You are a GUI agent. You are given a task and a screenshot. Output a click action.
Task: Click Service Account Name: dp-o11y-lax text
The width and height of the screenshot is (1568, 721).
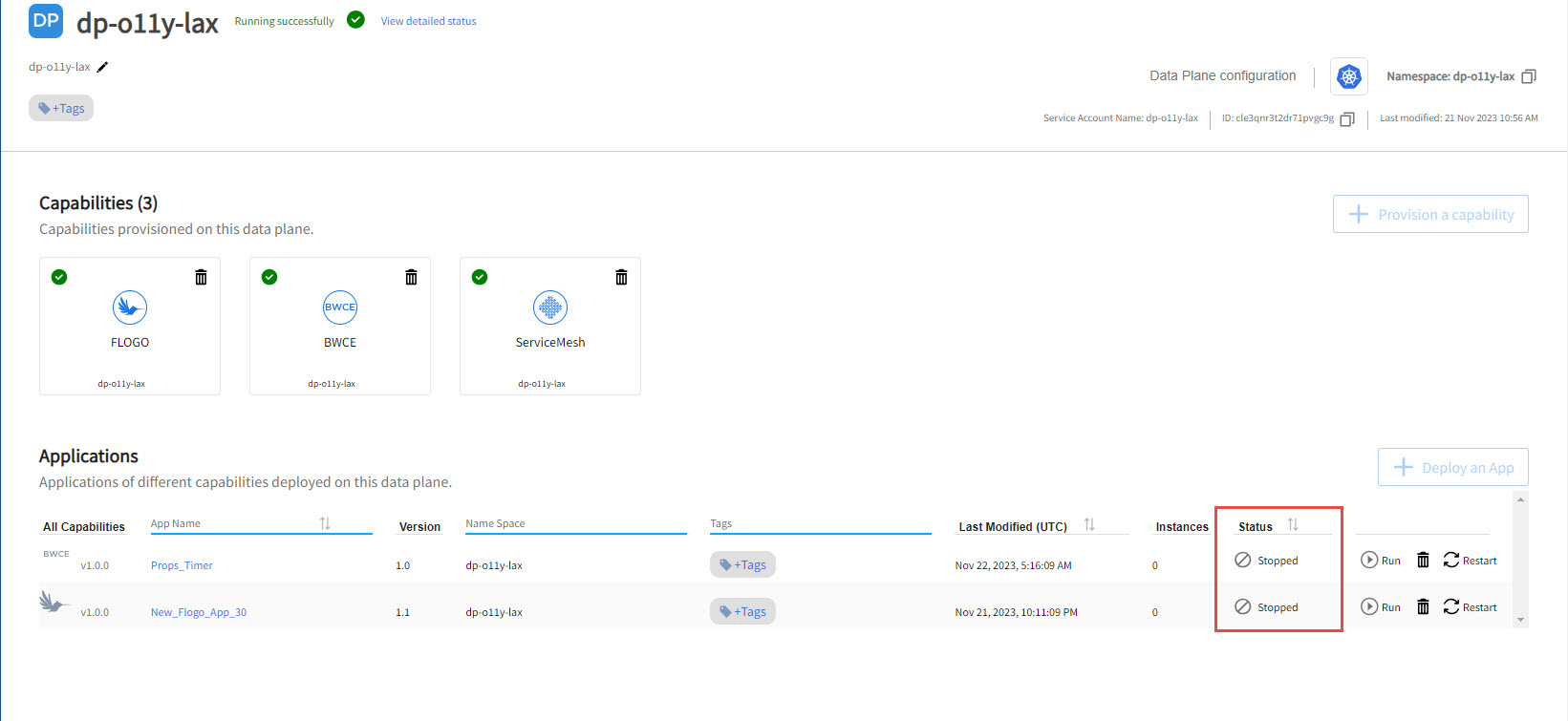coord(1121,118)
